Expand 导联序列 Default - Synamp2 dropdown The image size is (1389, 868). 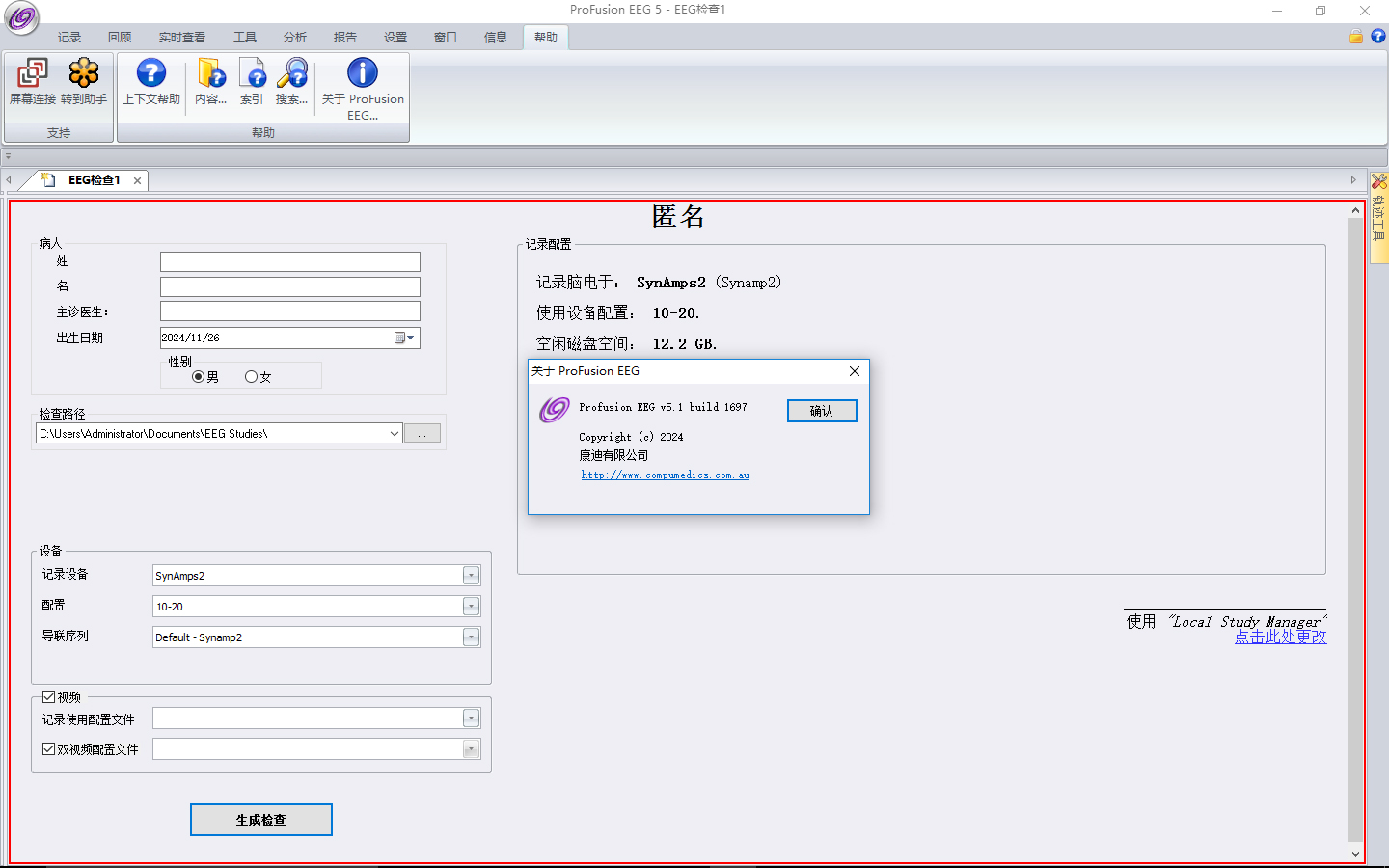point(471,637)
